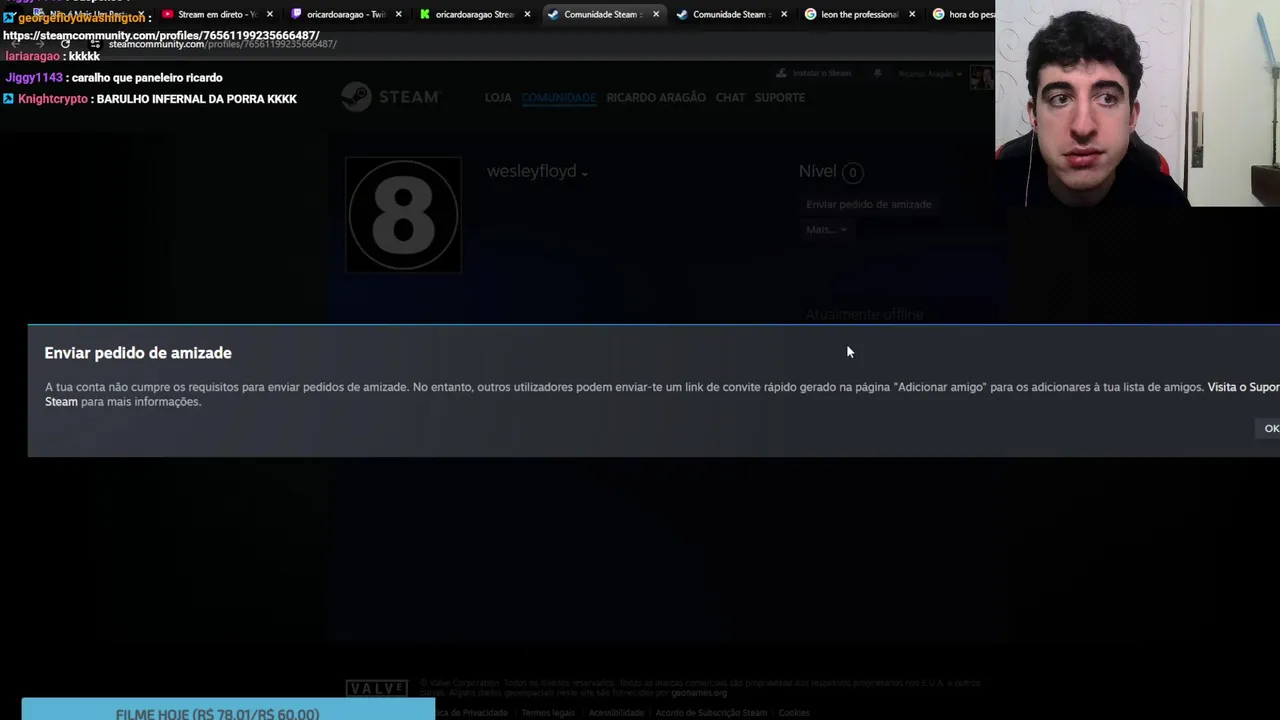Open the SUPORTE menu item
Screen dimensions: 1280x720
tap(780, 97)
